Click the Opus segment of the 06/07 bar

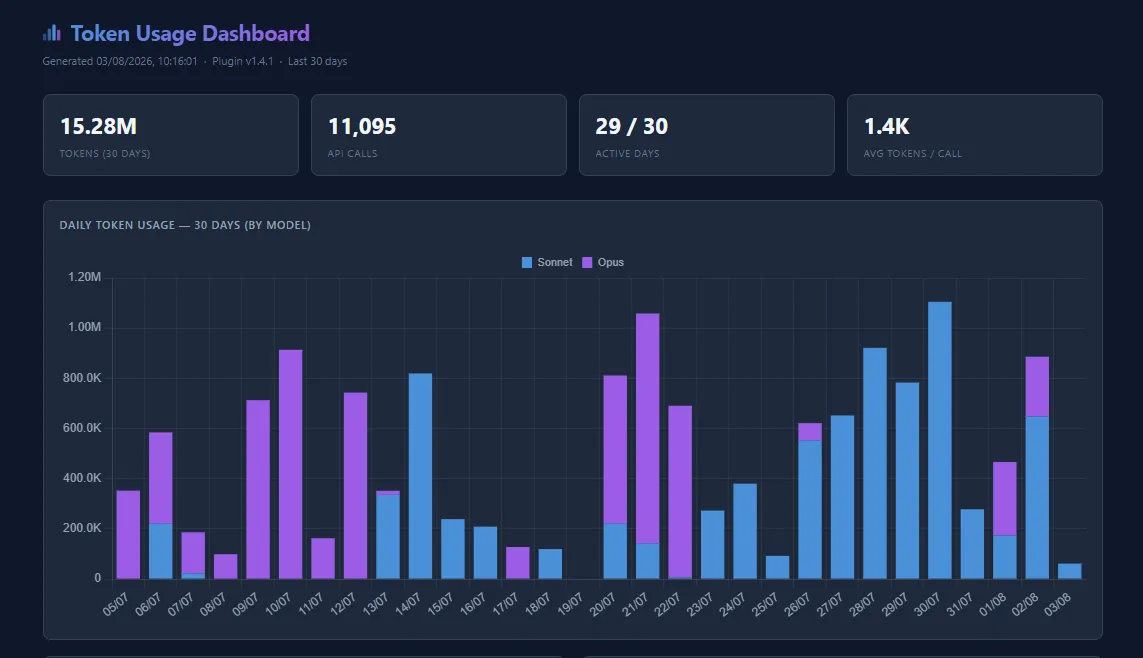pyautogui.click(x=160, y=478)
